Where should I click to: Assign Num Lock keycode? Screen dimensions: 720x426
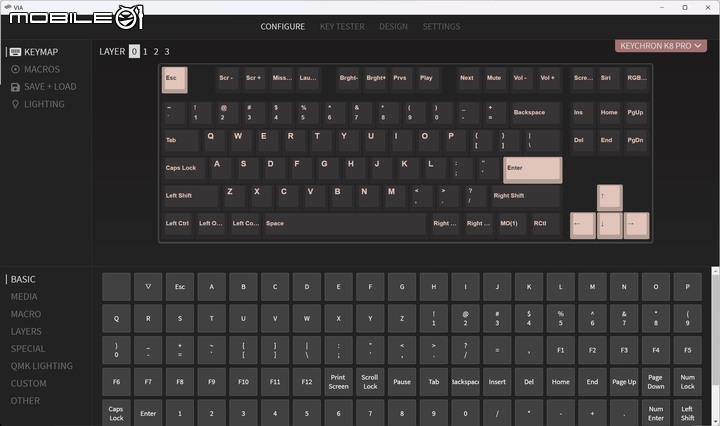(687, 382)
